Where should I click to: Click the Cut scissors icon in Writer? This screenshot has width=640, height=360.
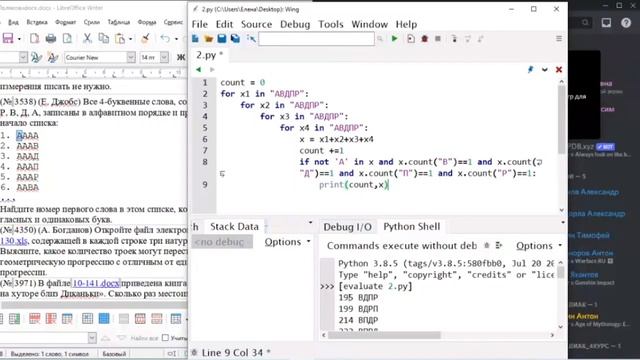click(x=87, y=39)
